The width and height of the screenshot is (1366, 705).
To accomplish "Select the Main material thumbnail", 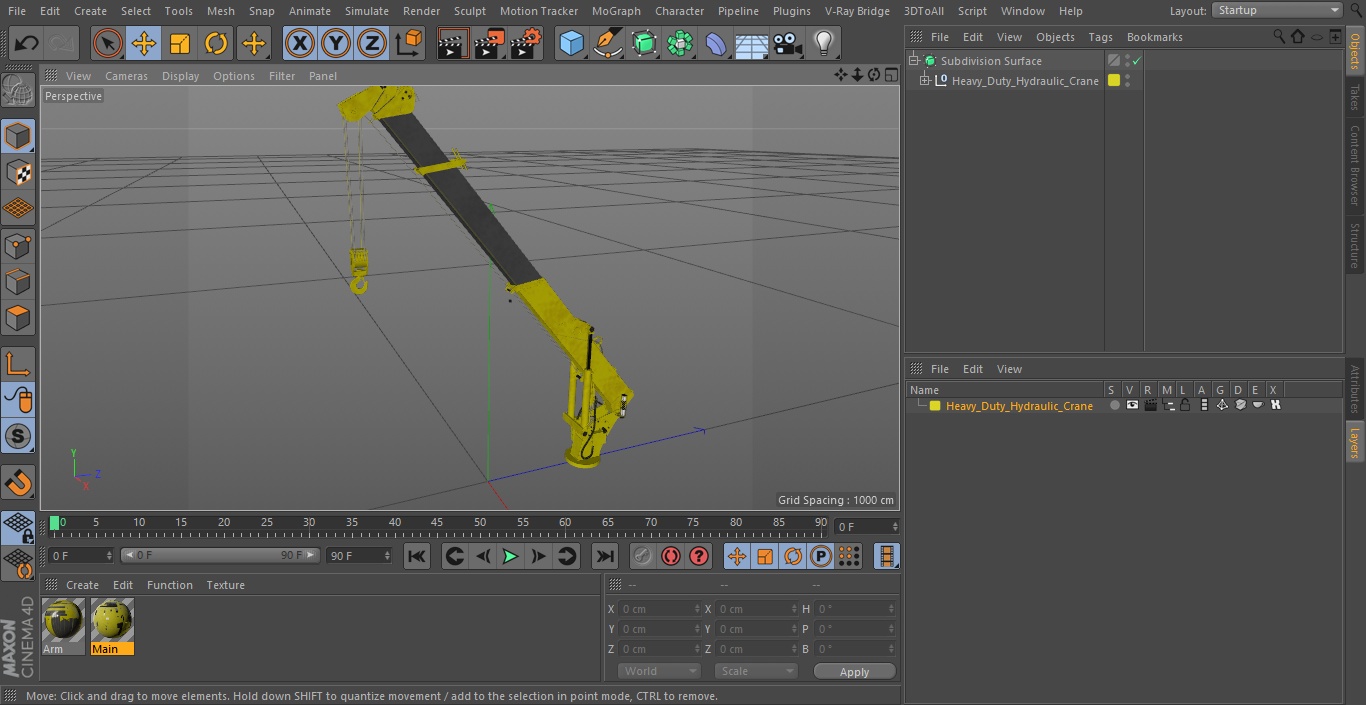I will (x=112, y=626).
